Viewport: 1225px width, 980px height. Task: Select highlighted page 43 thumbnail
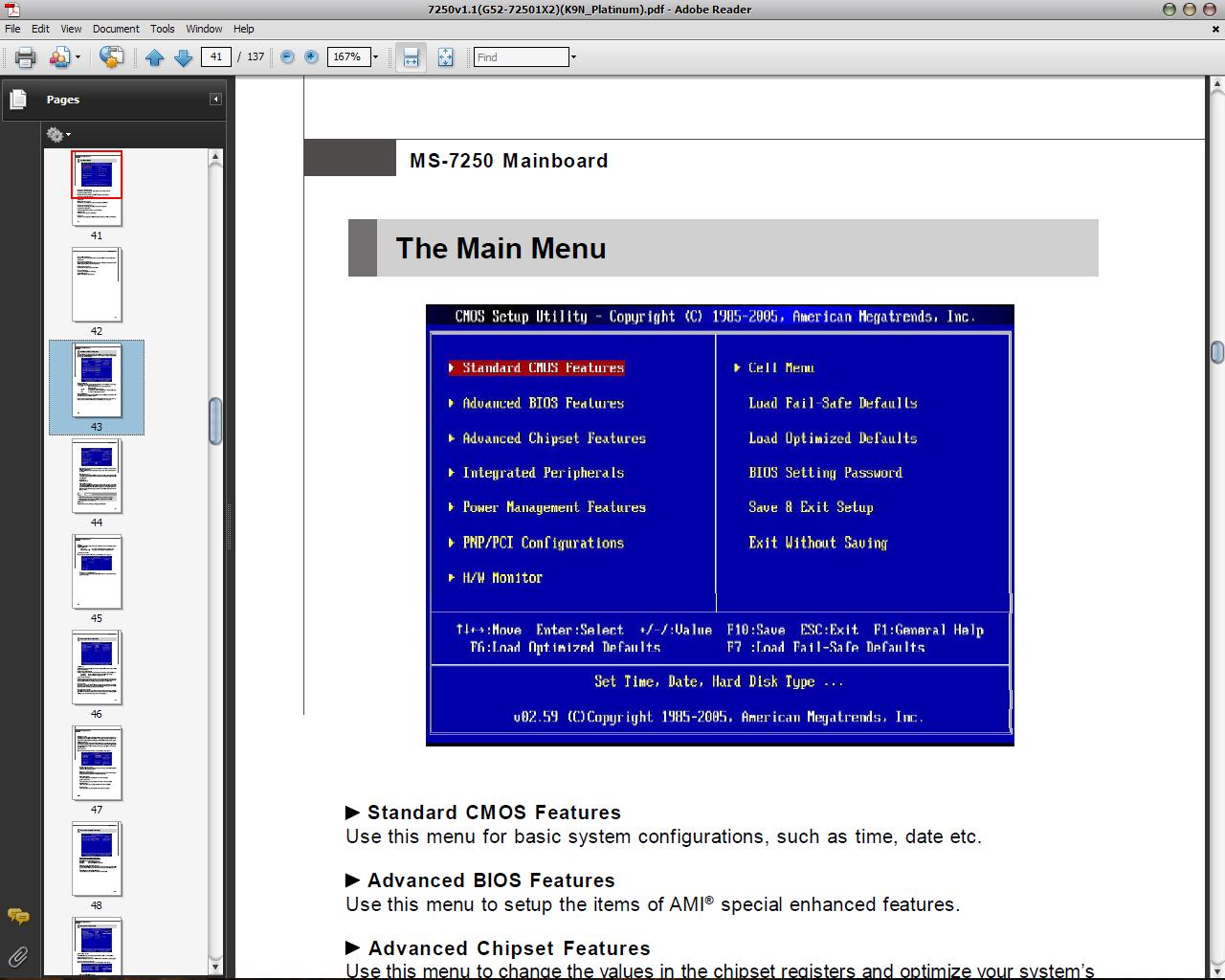[97, 381]
